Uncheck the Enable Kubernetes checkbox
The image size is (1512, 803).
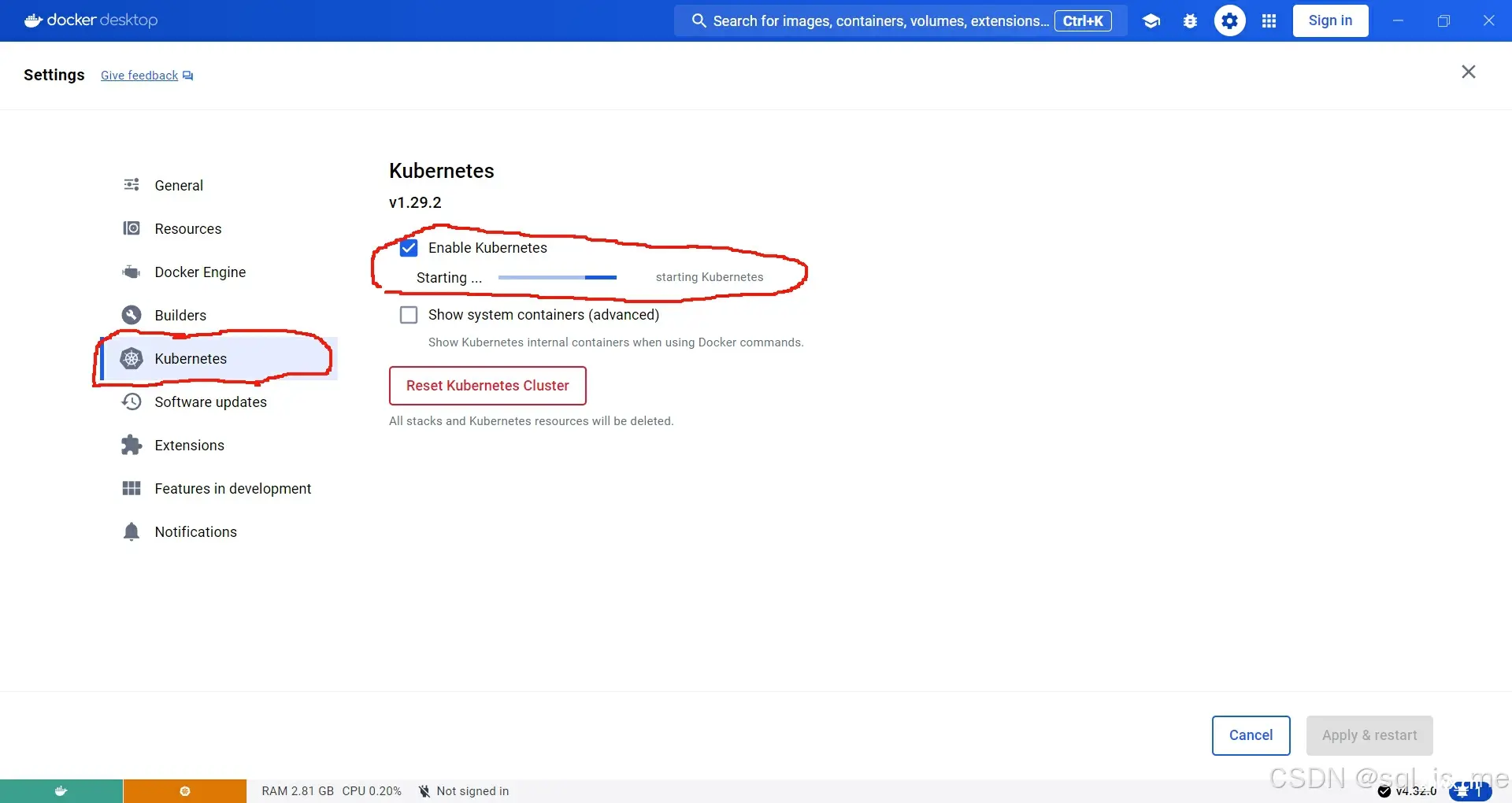(409, 248)
